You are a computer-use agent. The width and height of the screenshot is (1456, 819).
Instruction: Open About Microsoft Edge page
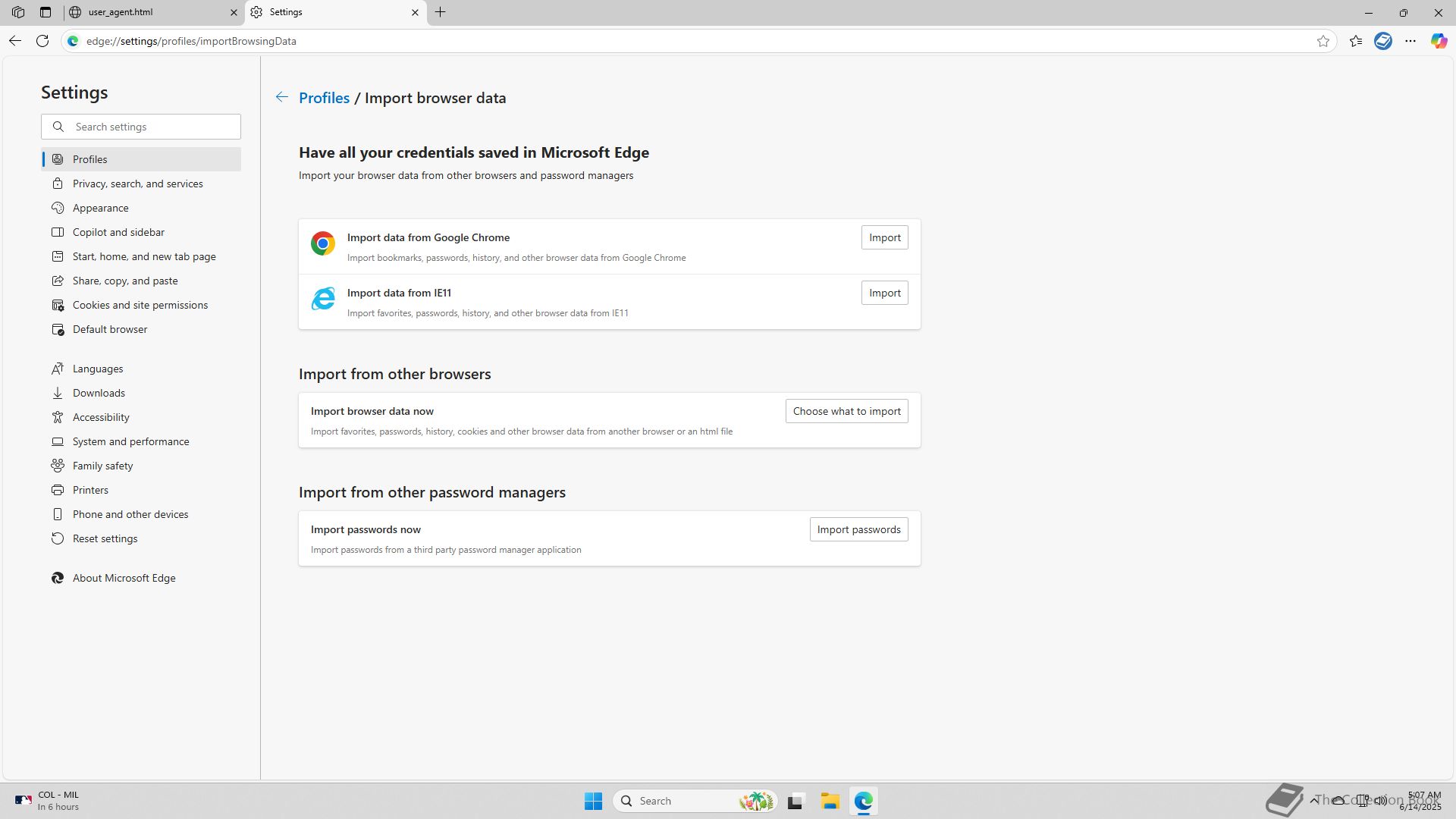click(x=124, y=578)
